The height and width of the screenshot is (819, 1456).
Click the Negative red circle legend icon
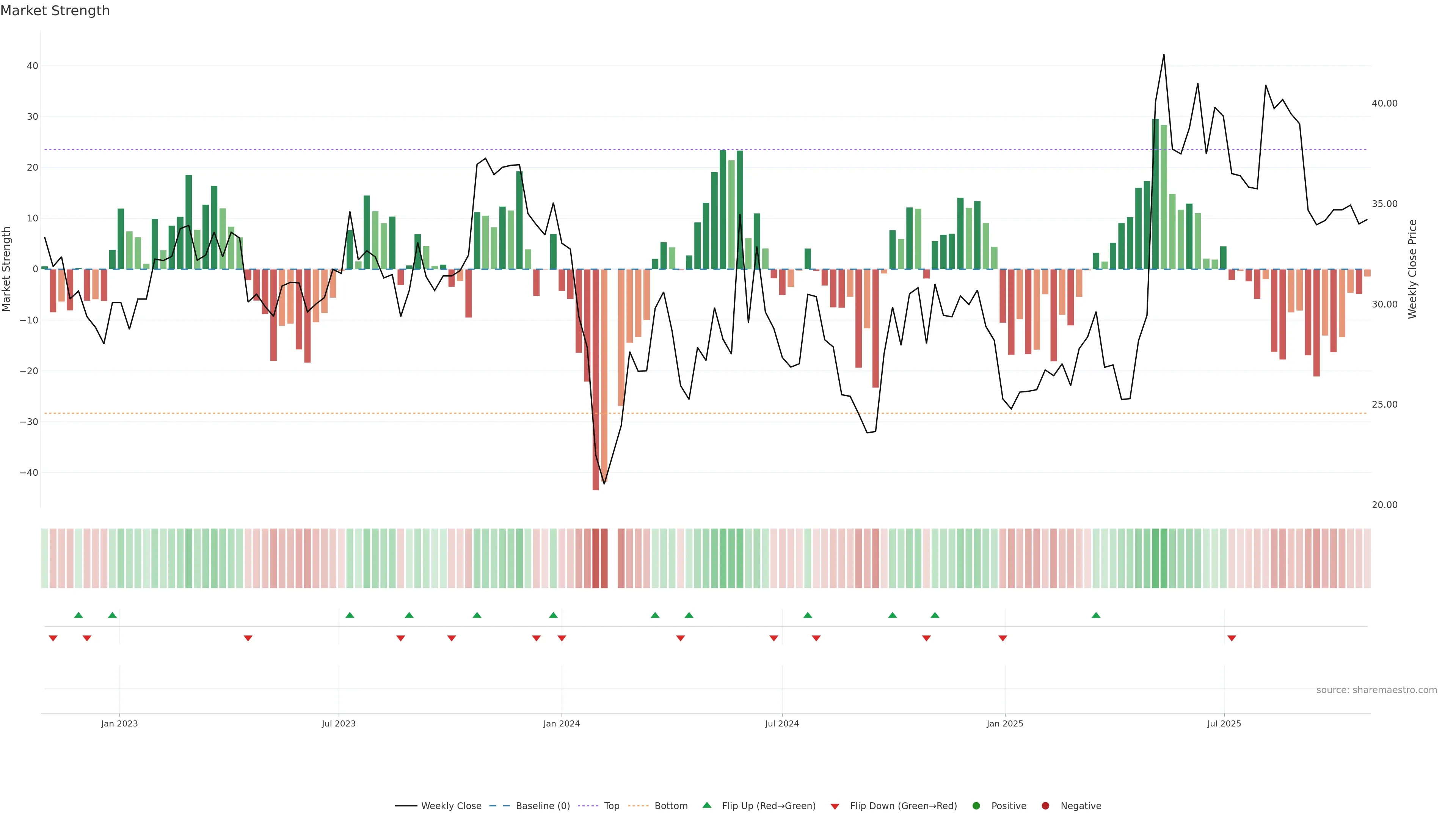1045,806
